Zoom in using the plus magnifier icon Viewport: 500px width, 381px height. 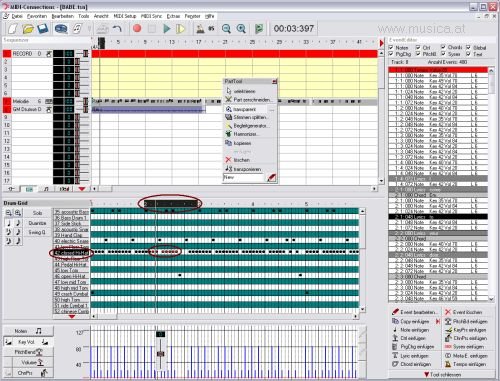click(241, 29)
